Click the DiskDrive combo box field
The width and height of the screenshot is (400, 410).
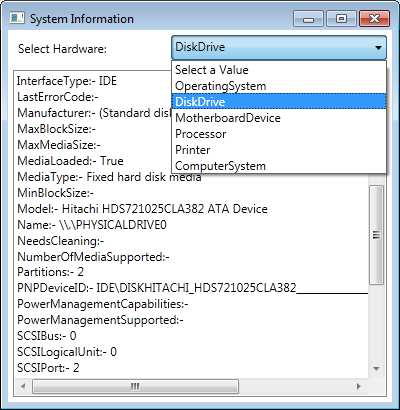tap(279, 48)
